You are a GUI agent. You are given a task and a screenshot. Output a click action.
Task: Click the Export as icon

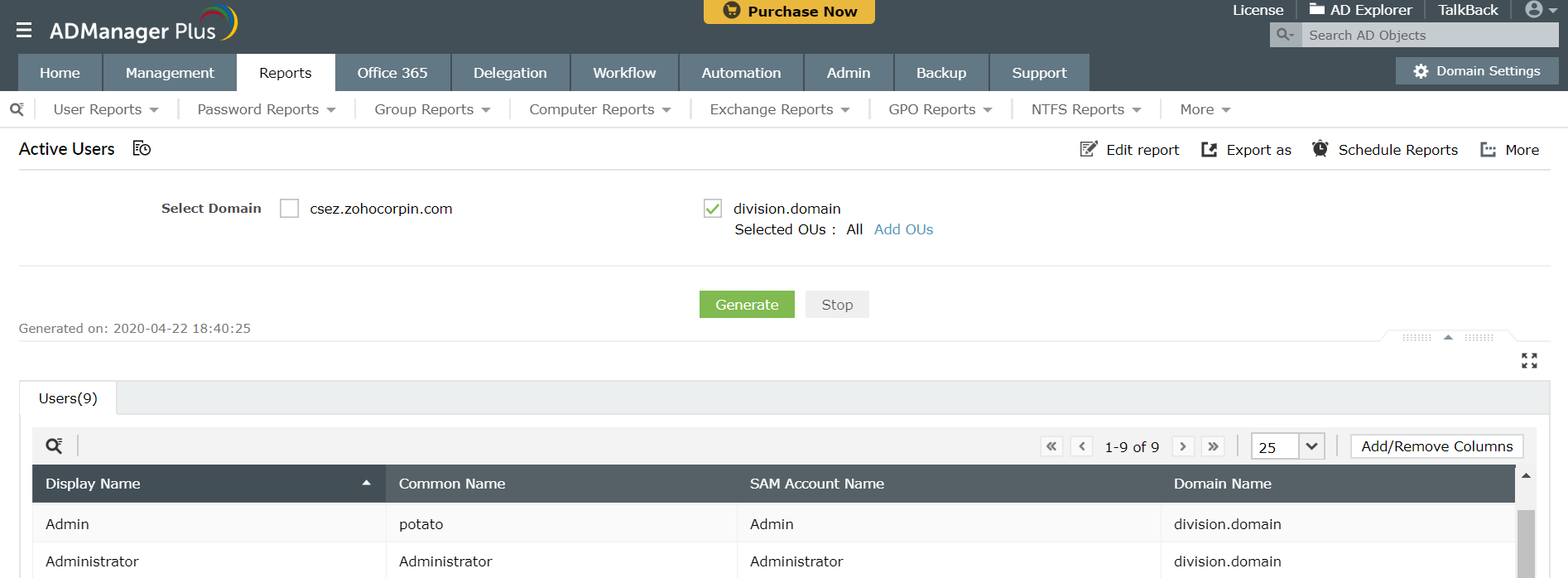1209,149
